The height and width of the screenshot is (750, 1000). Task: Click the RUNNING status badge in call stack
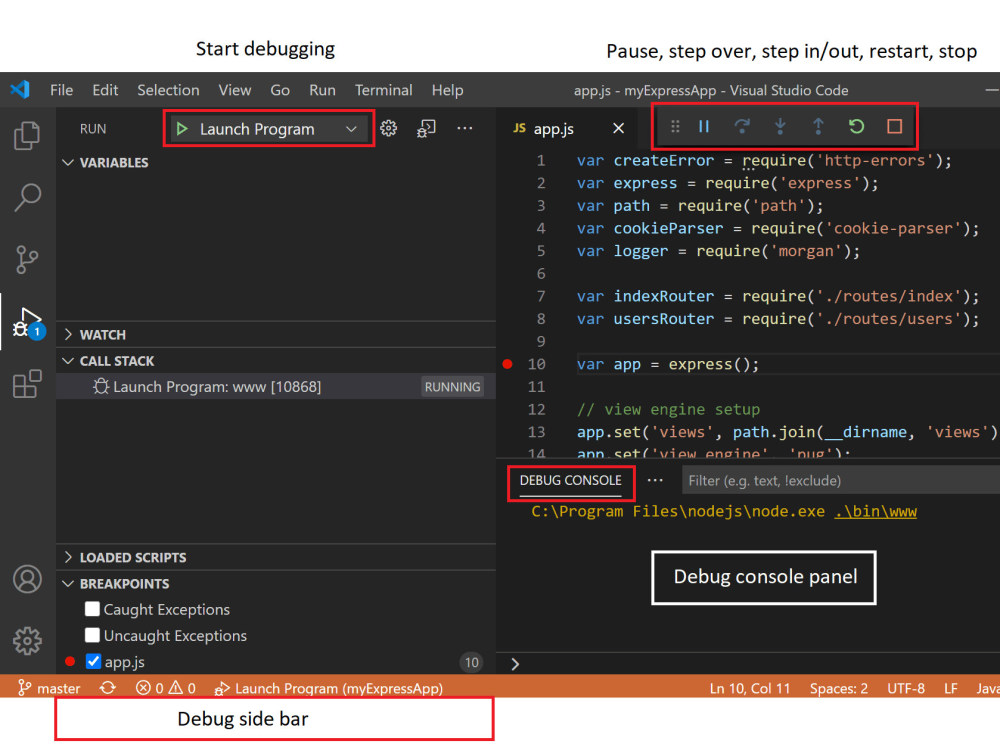point(452,386)
